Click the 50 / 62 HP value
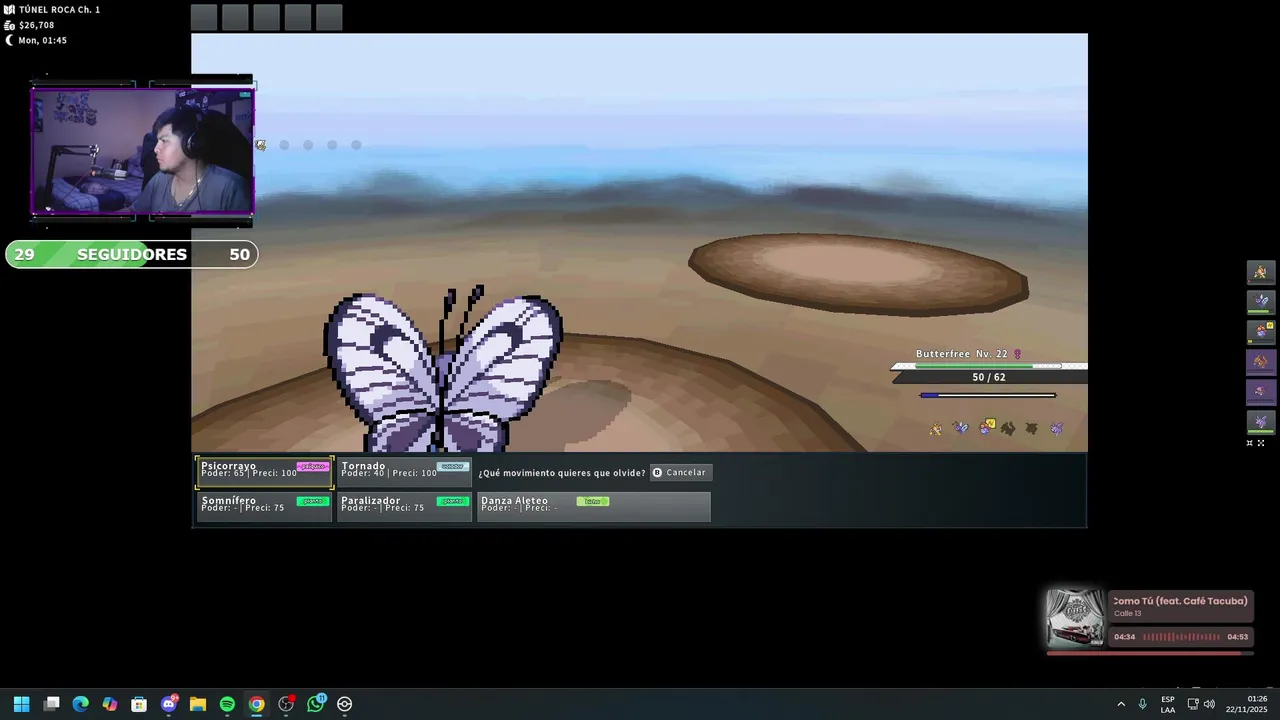The width and height of the screenshot is (1280, 720). click(x=989, y=377)
